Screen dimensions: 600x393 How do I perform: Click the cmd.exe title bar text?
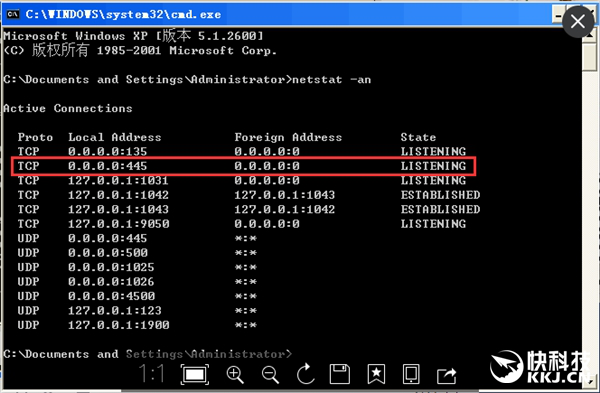point(123,15)
